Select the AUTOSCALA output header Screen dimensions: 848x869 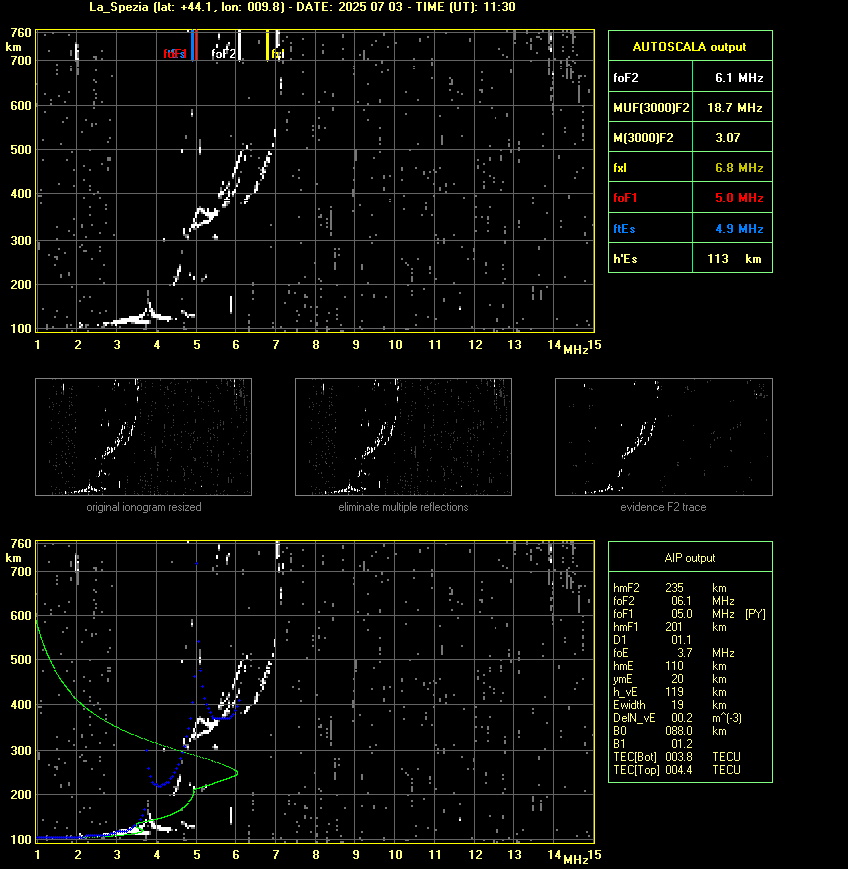(x=689, y=47)
